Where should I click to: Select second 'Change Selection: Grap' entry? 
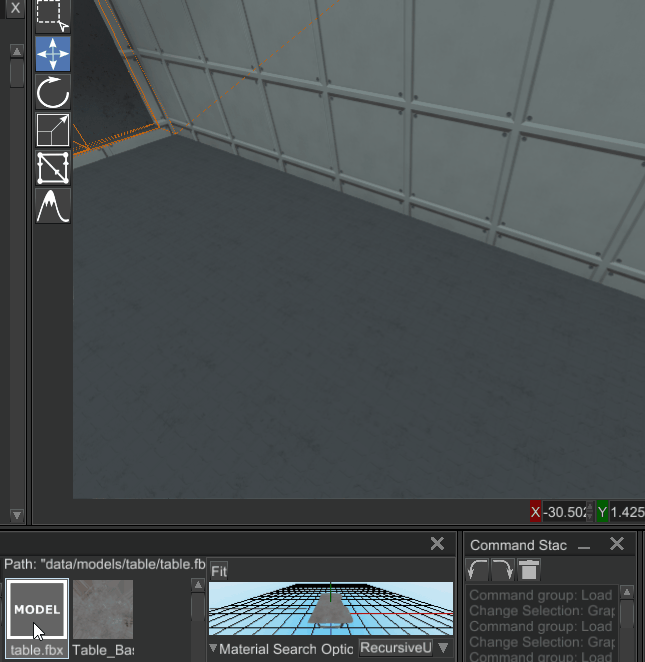[x=541, y=642]
